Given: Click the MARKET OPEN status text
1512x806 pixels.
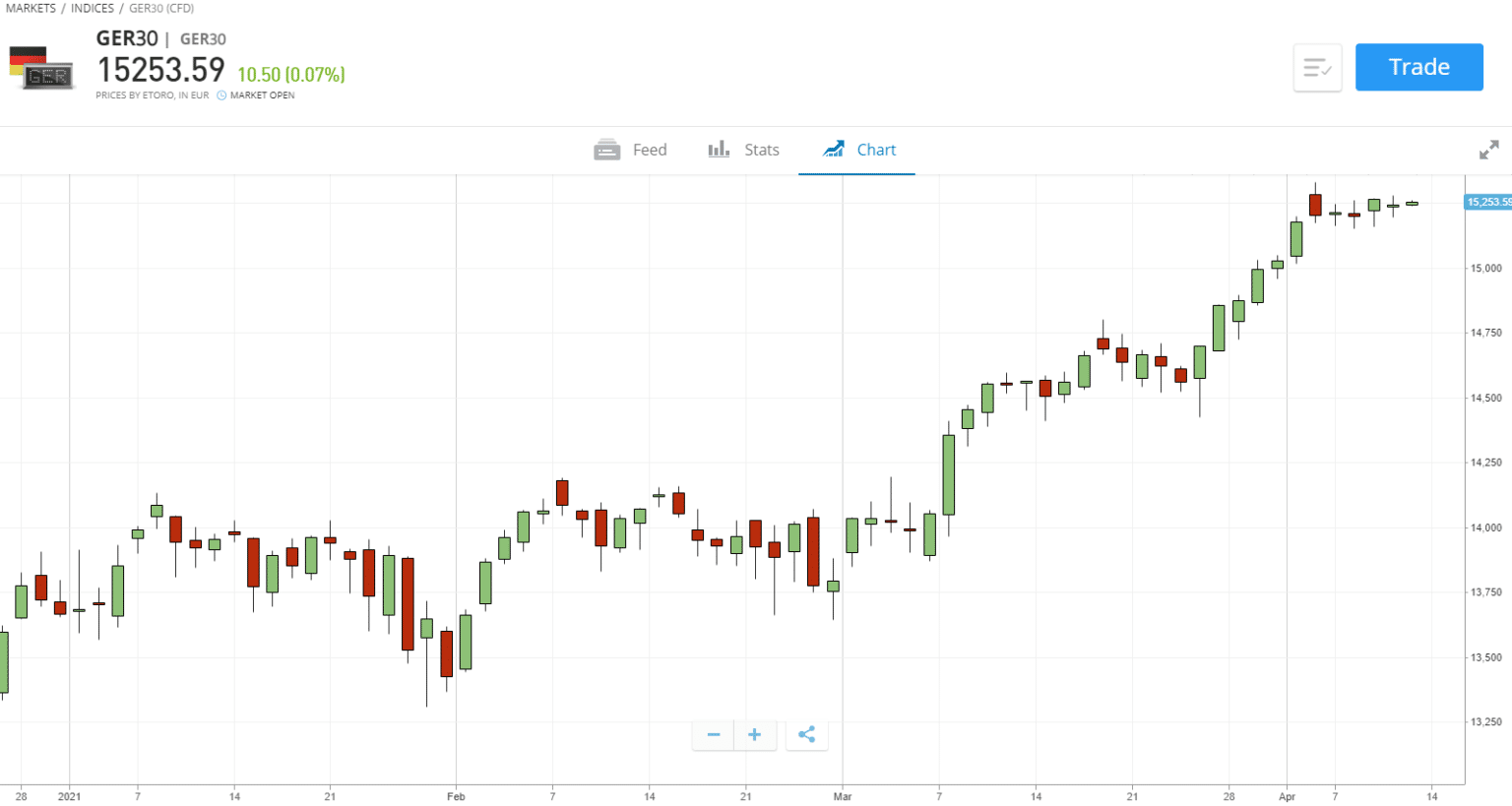Looking at the screenshot, I should tap(262, 95).
